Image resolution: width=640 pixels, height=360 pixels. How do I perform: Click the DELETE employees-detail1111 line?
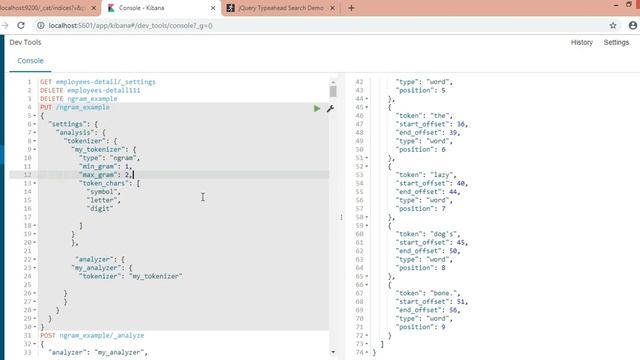(x=90, y=90)
